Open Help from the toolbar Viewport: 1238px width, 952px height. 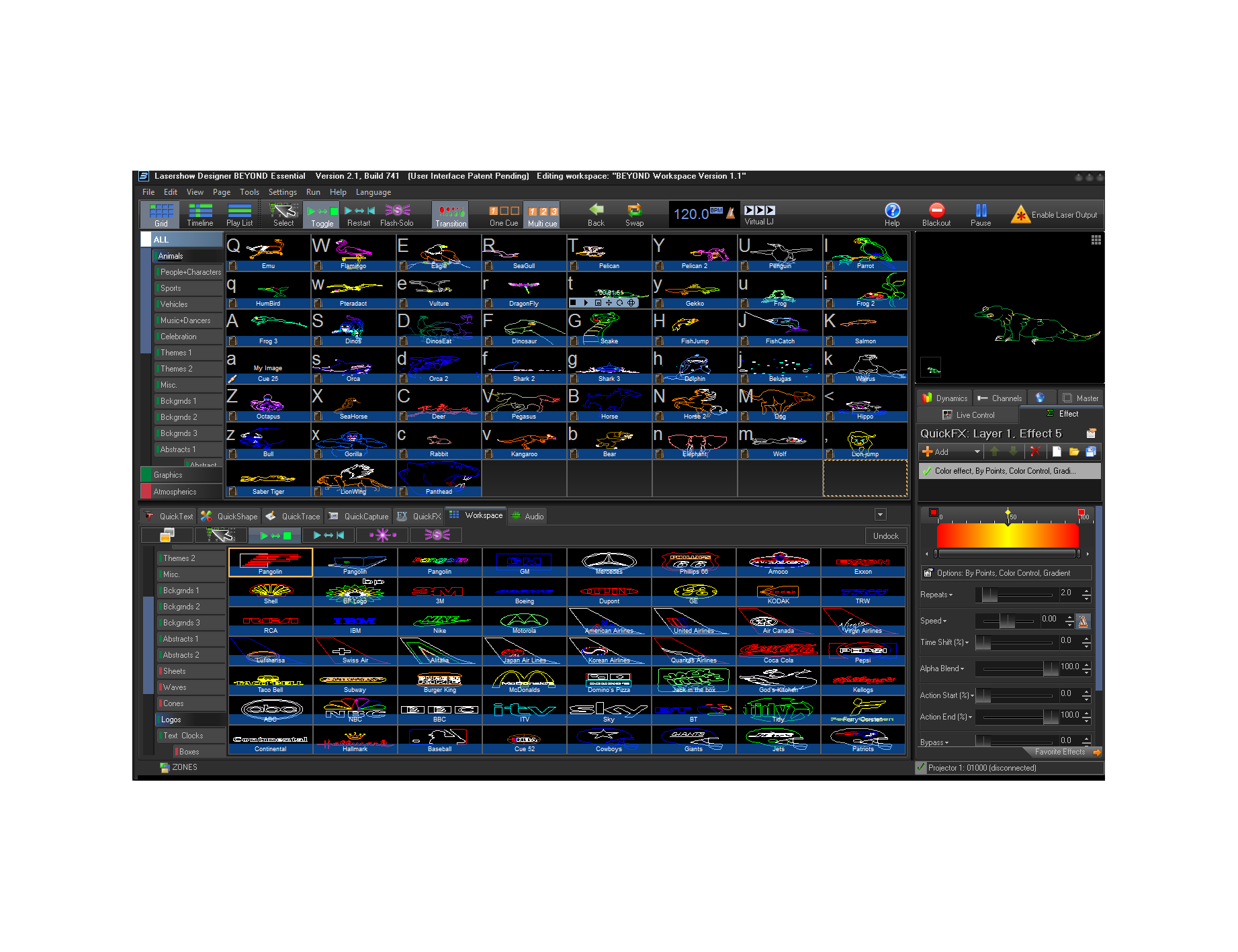pos(892,215)
